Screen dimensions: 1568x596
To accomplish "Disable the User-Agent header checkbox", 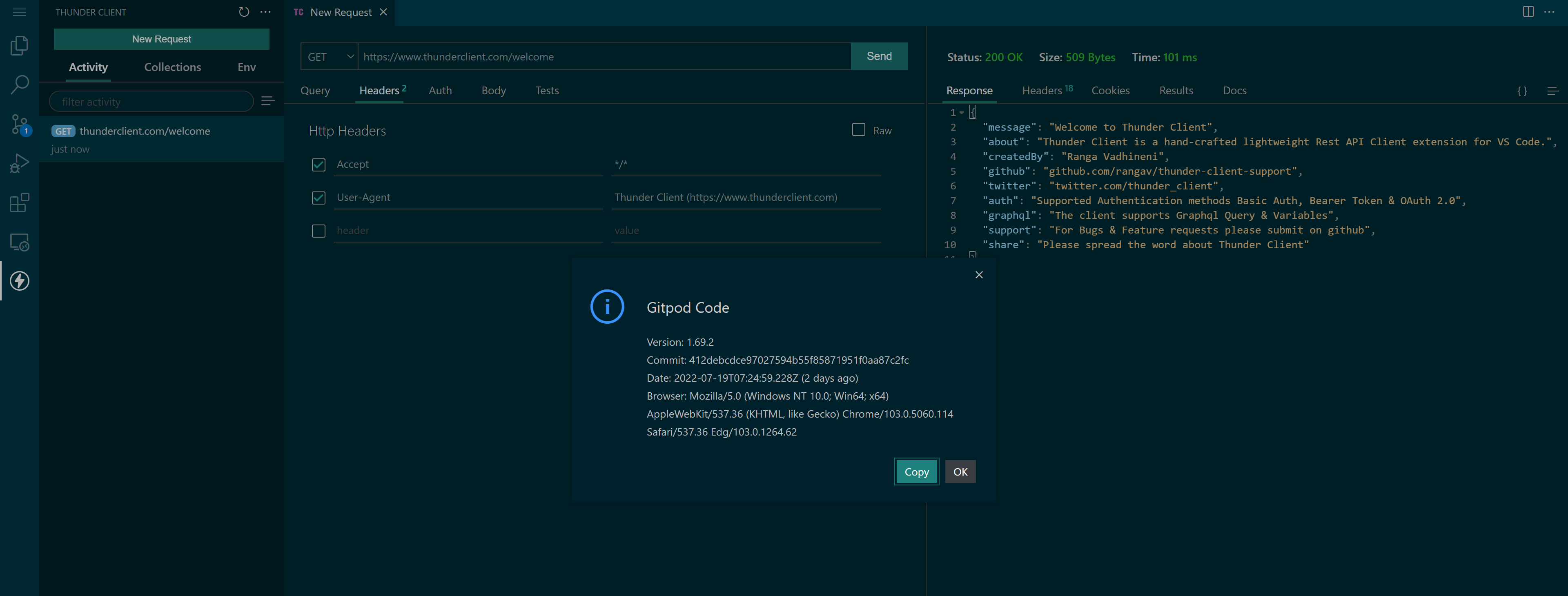I will click(x=318, y=198).
